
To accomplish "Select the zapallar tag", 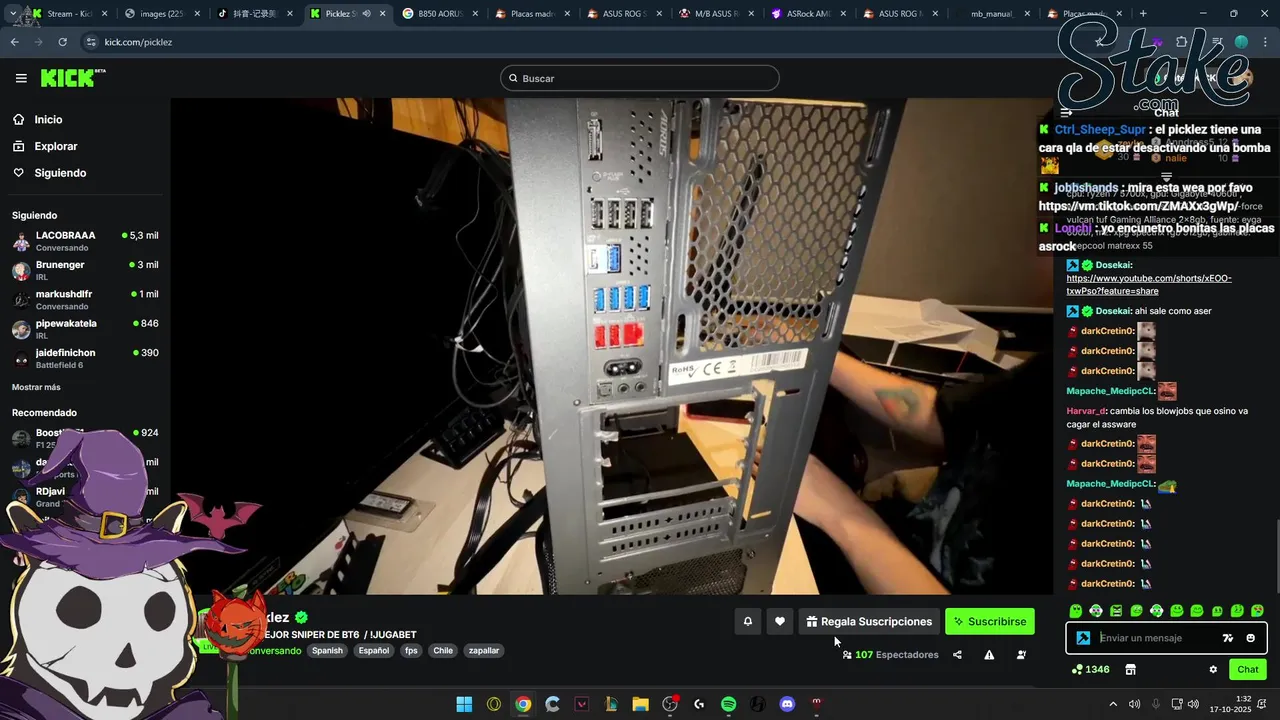I will [x=484, y=650].
